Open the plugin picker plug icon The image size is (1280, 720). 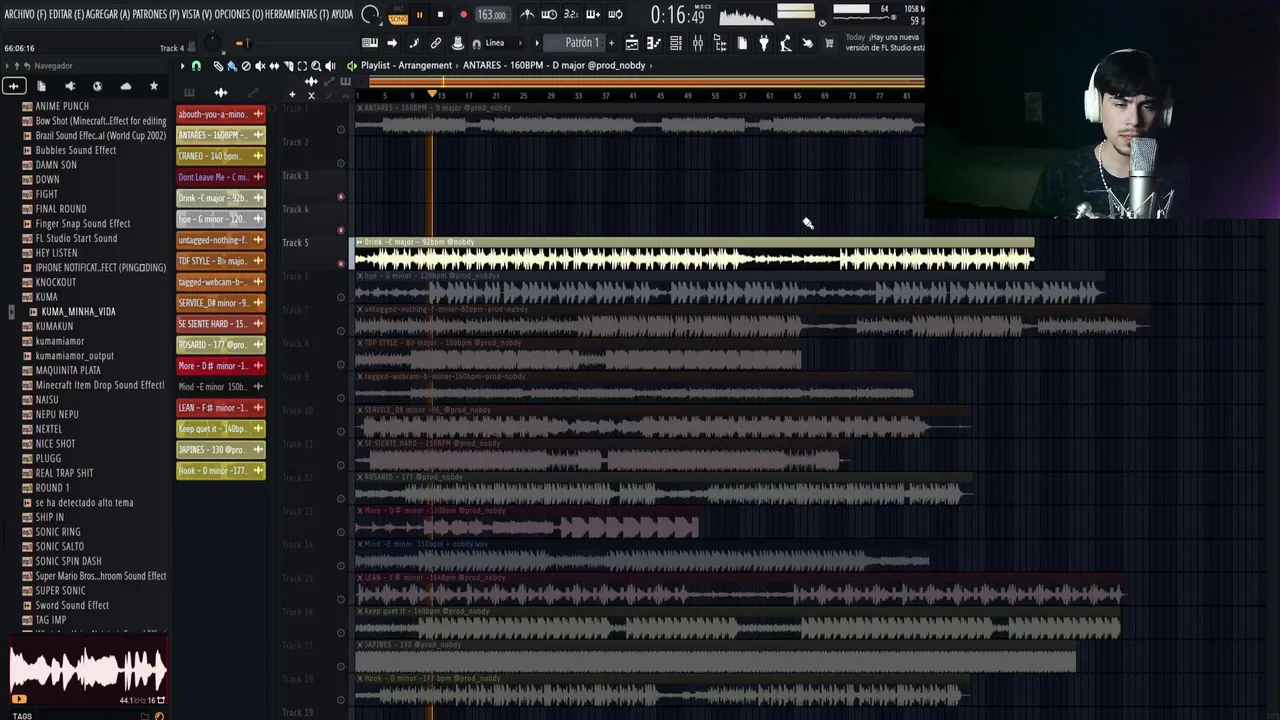[764, 43]
